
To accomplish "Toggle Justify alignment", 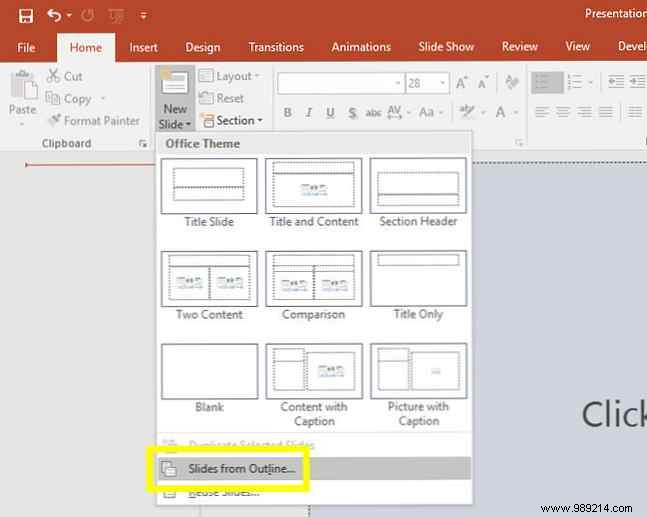I will [x=606, y=112].
